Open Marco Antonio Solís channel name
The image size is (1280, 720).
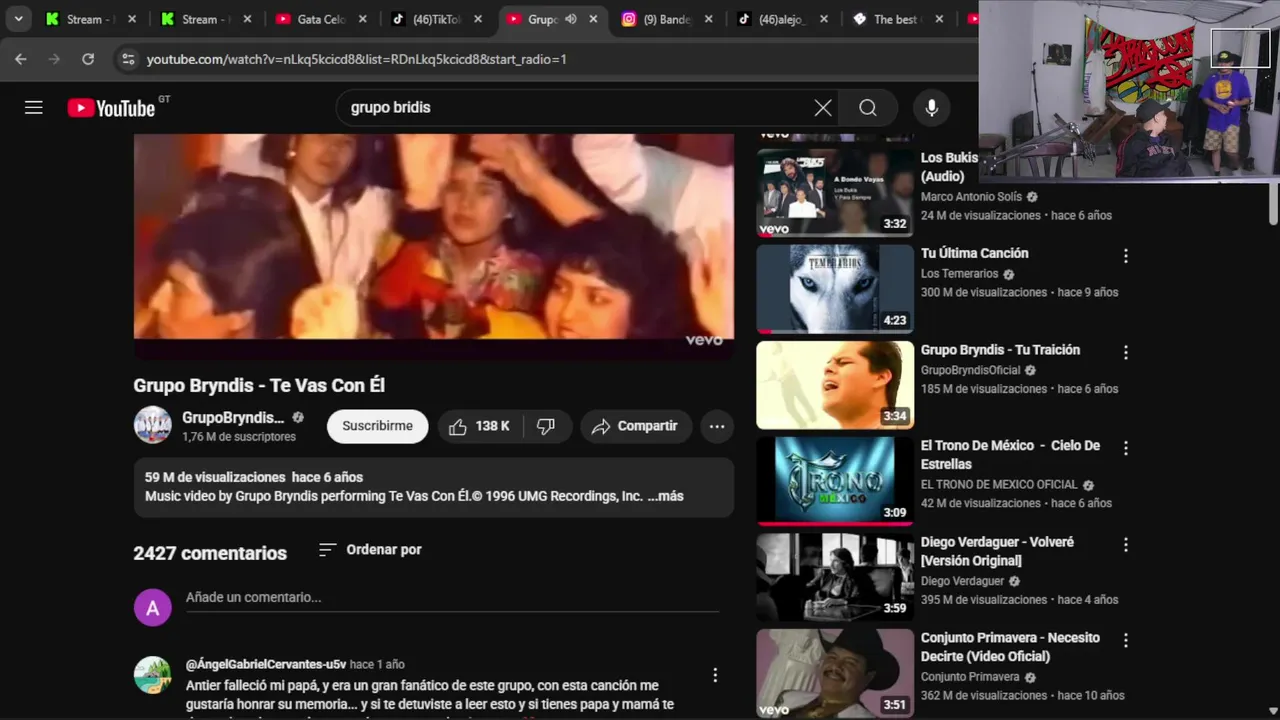(971, 197)
